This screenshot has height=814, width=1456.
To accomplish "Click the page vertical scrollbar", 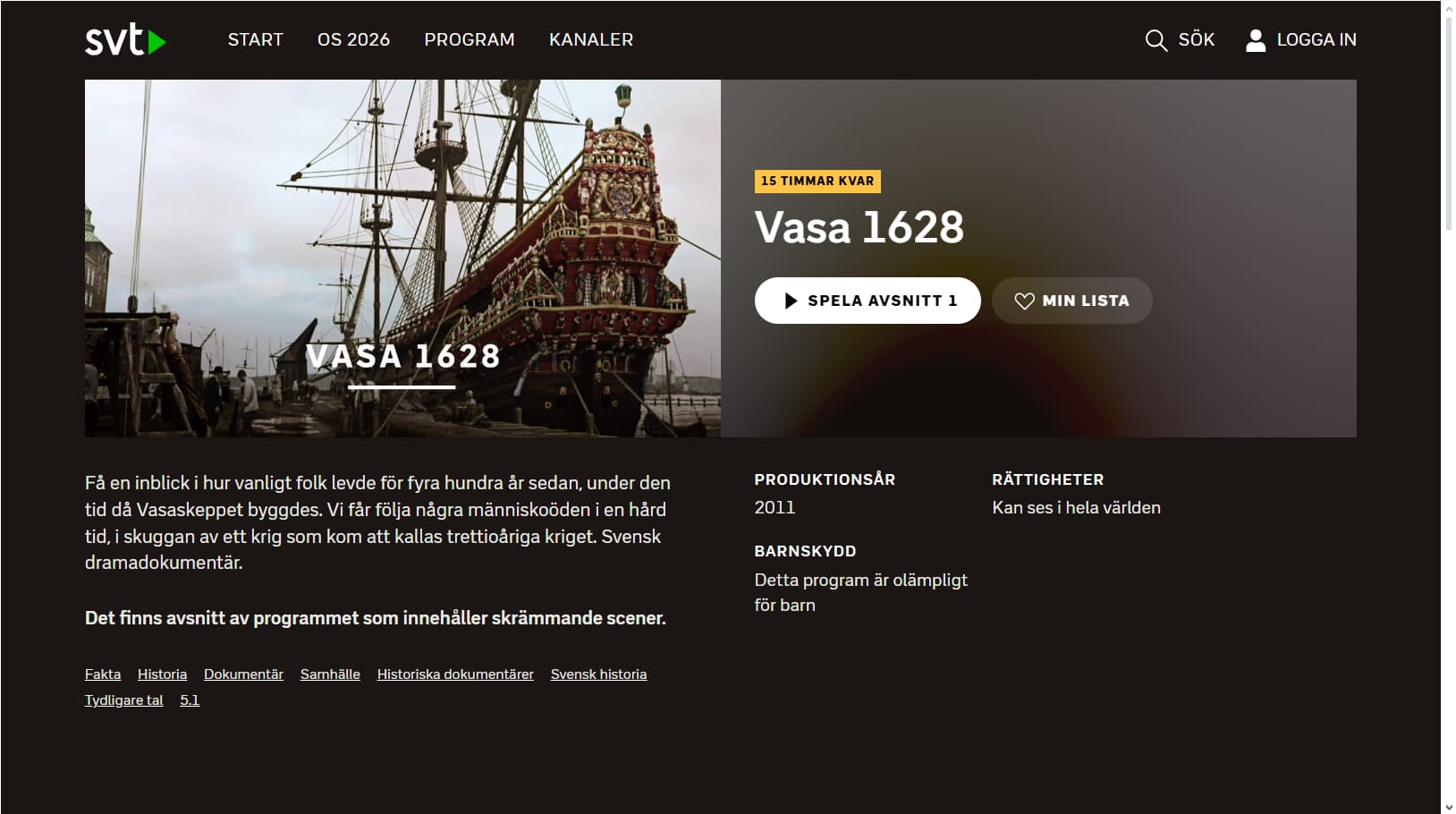I will [1448, 407].
